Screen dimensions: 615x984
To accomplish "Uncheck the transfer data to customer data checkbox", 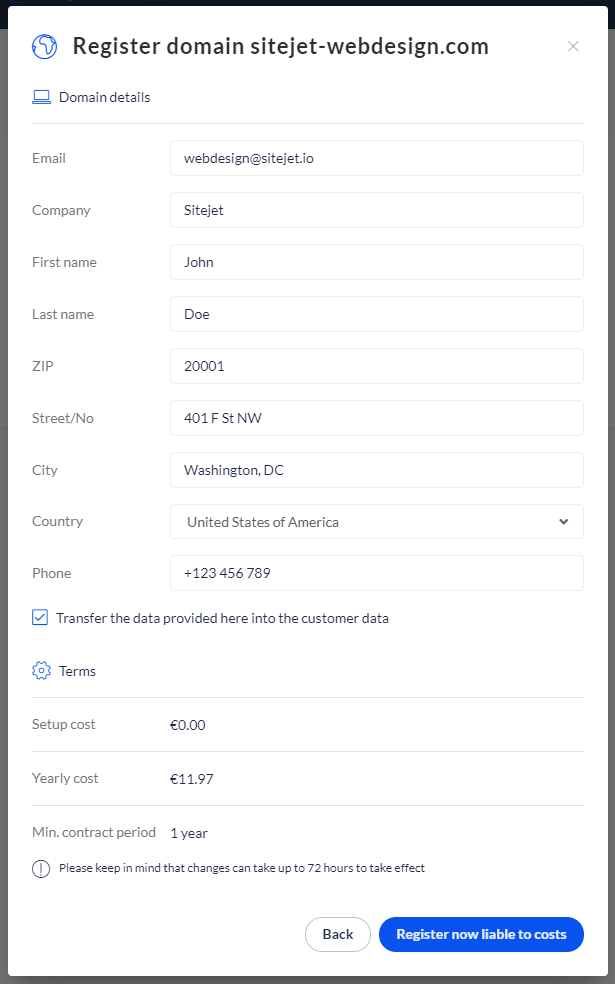I will pyautogui.click(x=40, y=618).
